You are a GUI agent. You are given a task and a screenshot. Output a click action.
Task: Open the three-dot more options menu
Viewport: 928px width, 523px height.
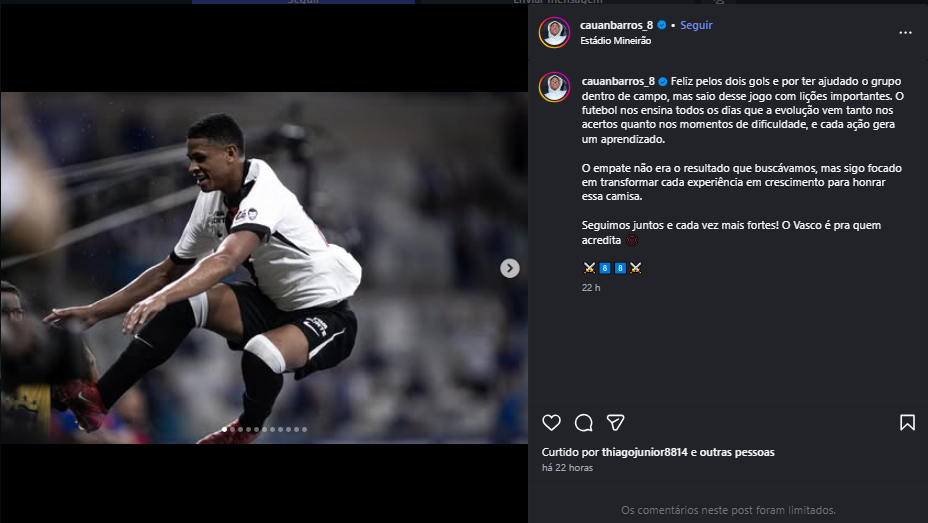point(905,32)
